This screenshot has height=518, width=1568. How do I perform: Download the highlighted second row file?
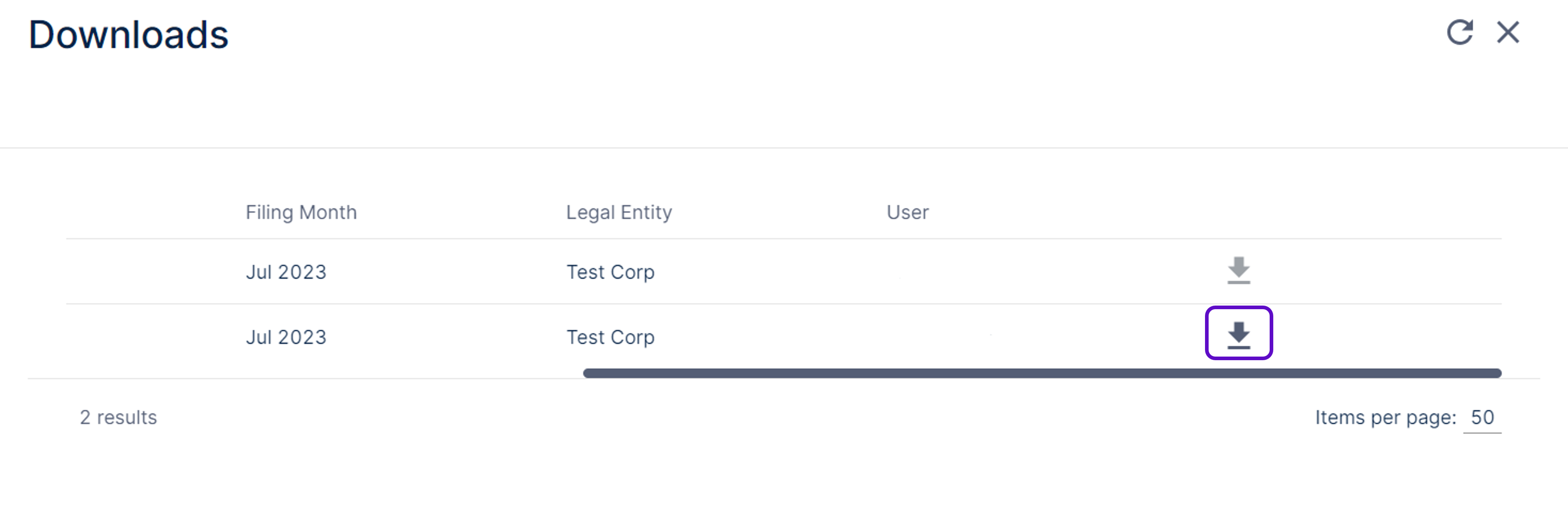(x=1238, y=334)
